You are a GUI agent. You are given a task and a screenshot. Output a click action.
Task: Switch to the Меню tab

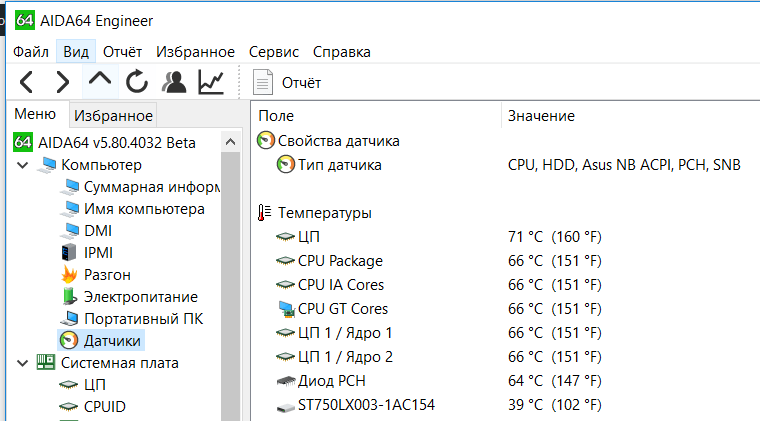click(35, 114)
